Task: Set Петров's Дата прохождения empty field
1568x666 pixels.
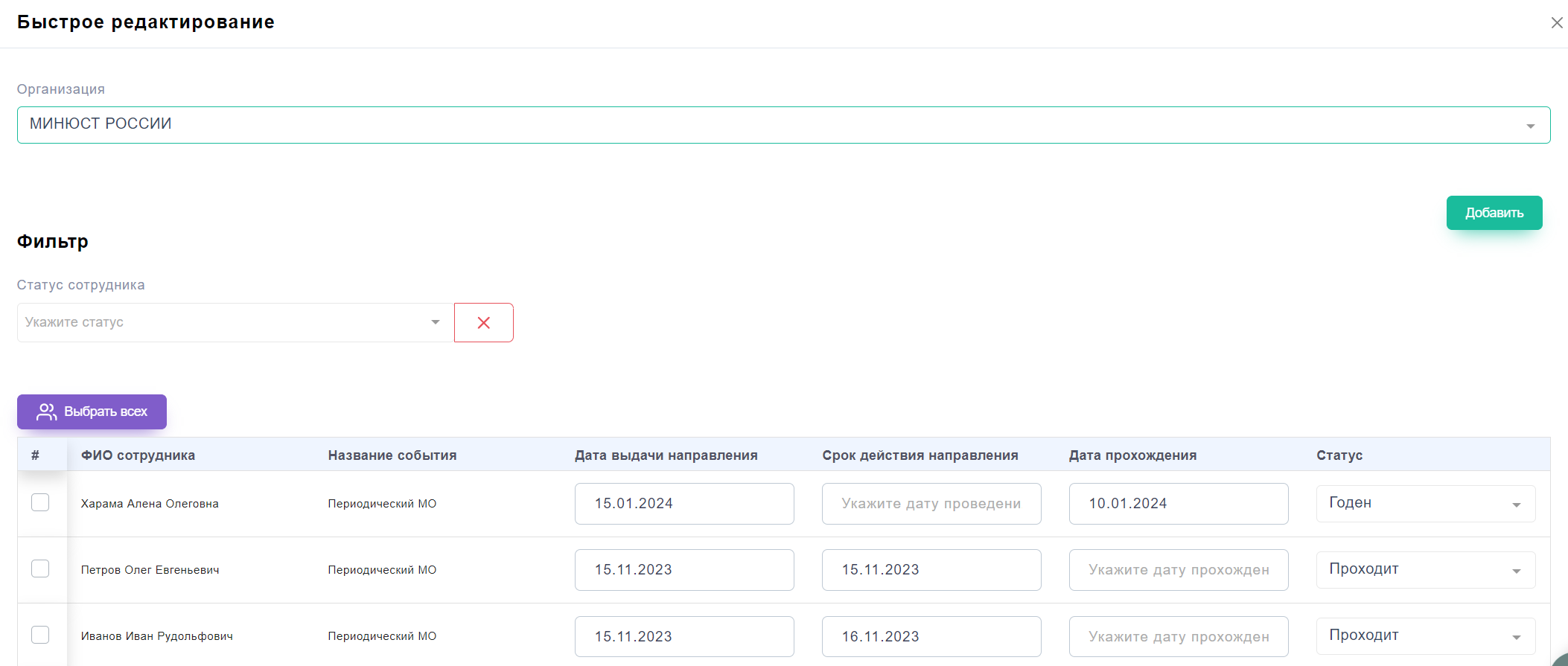Action: [x=1178, y=570]
